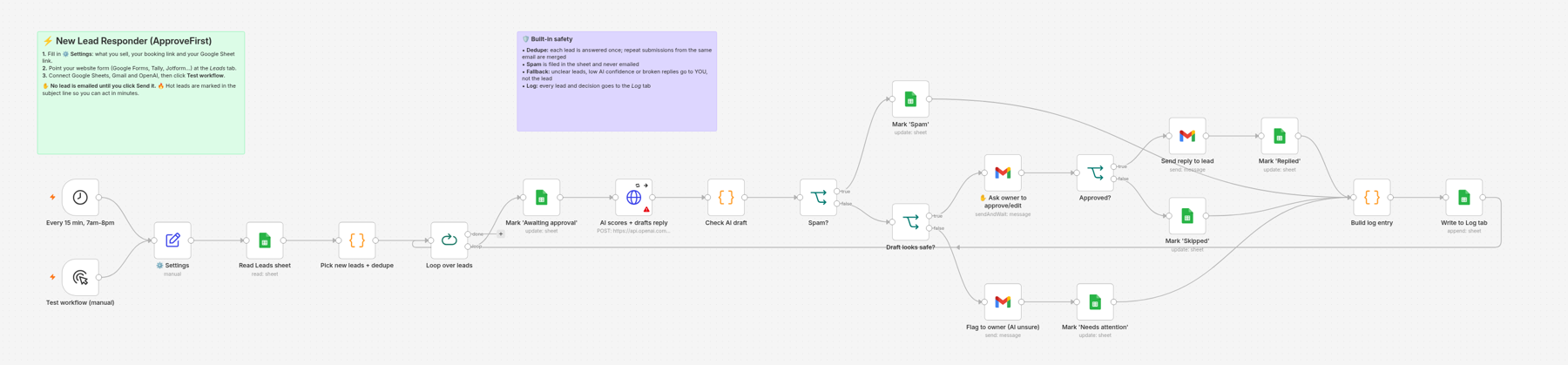Select the 'Write to Log tab' sheet node
The width and height of the screenshot is (1568, 365).
1464,197
